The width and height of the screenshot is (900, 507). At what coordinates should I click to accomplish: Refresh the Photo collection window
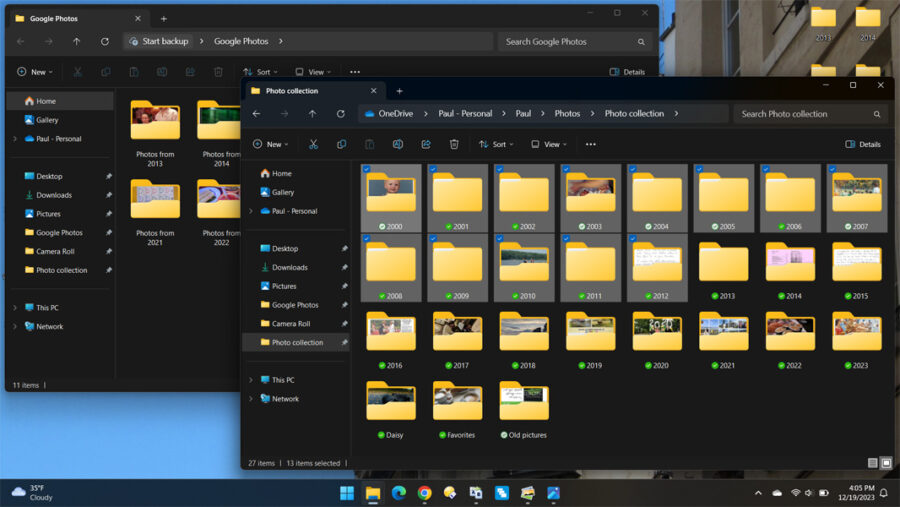tap(341, 114)
